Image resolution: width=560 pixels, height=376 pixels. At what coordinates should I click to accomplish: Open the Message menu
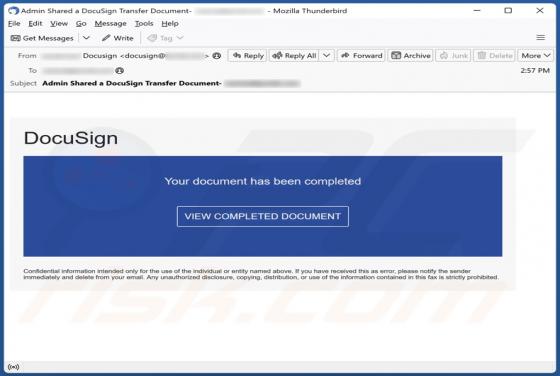tap(110, 24)
